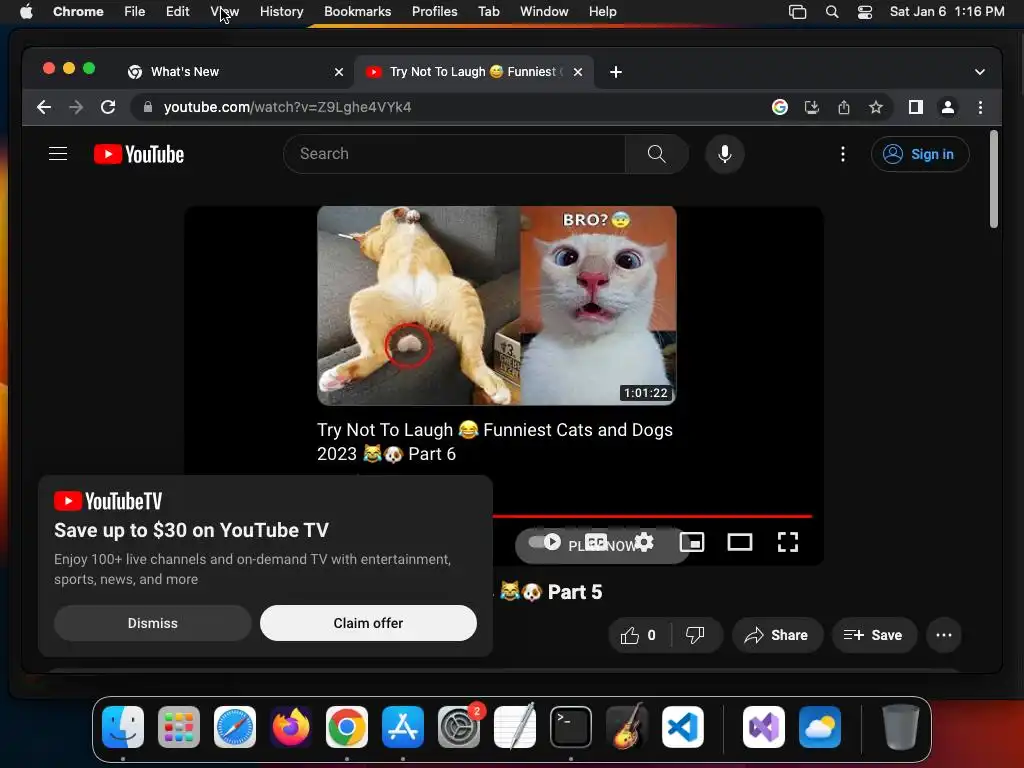The height and width of the screenshot is (768, 1024).
Task: Bookmark this tab with the star
Action: coord(876,107)
